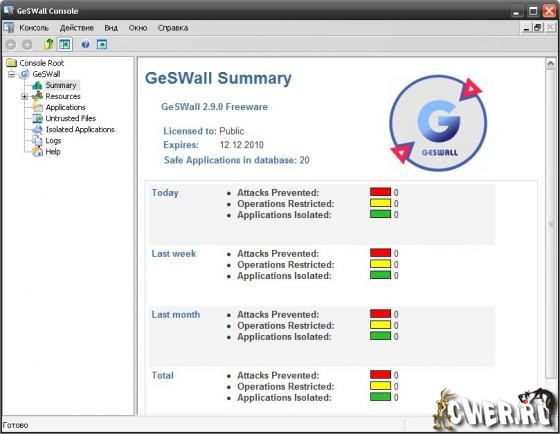Screen dimensions: 560x434
Task: Click the GeSWall node G icon
Action: point(24,74)
